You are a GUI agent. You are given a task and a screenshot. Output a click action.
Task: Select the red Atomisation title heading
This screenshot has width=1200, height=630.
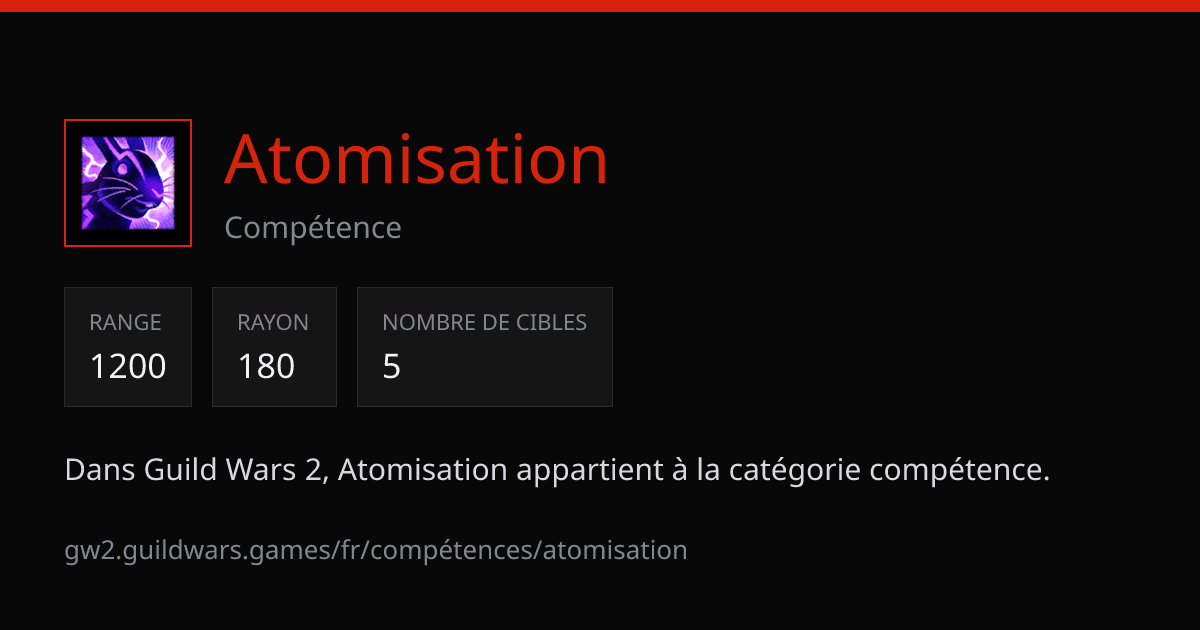click(416, 159)
